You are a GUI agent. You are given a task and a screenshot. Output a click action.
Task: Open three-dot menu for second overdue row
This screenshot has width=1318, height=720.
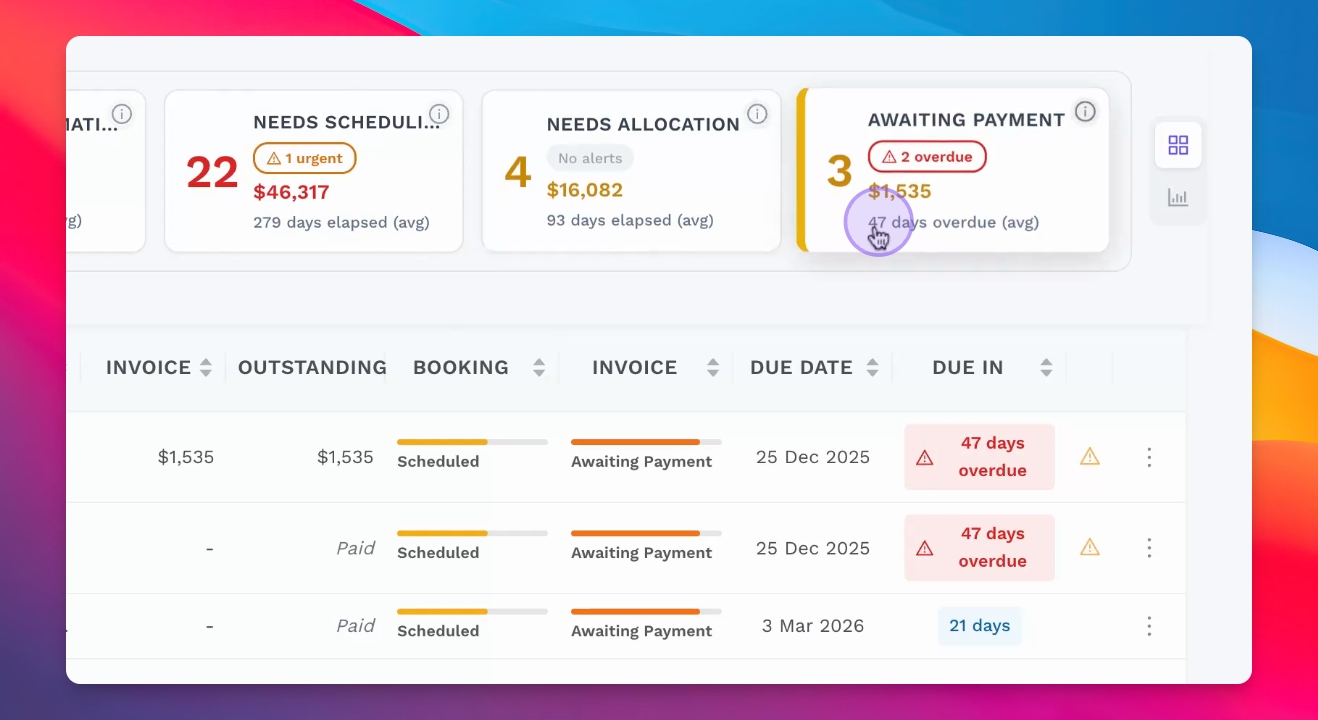coord(1149,548)
